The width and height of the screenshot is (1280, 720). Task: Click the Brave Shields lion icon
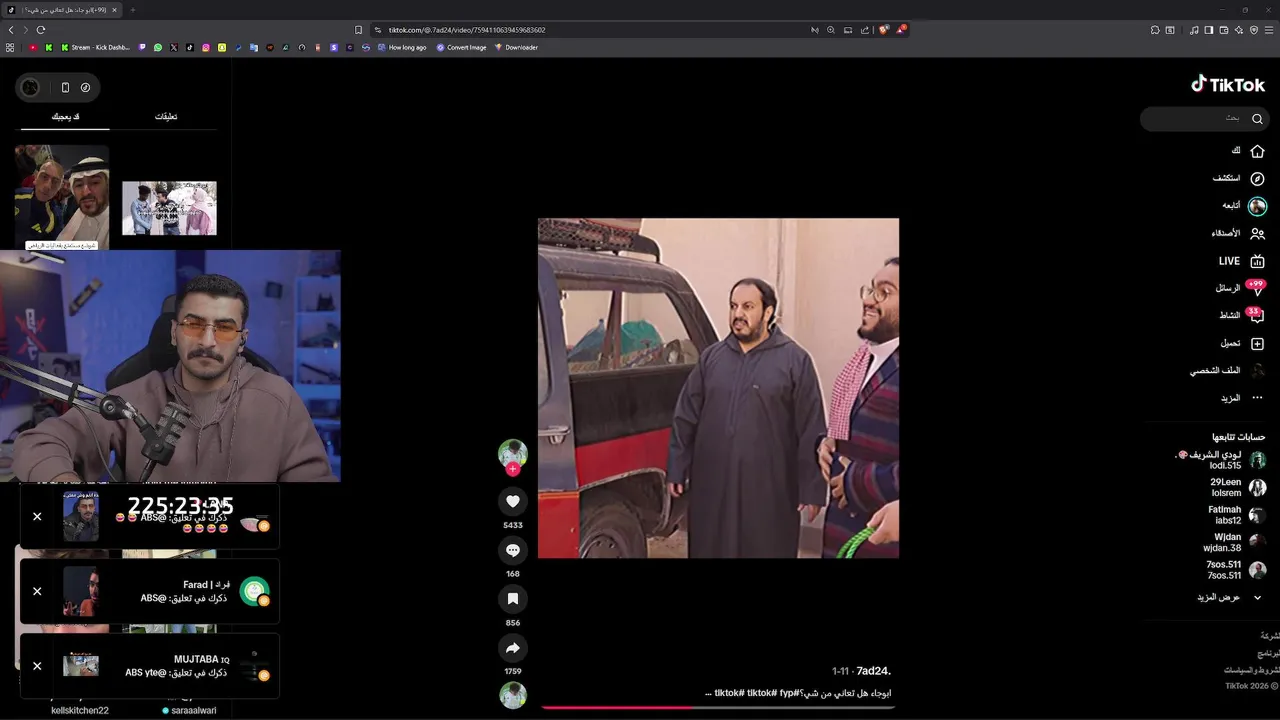[x=883, y=30]
